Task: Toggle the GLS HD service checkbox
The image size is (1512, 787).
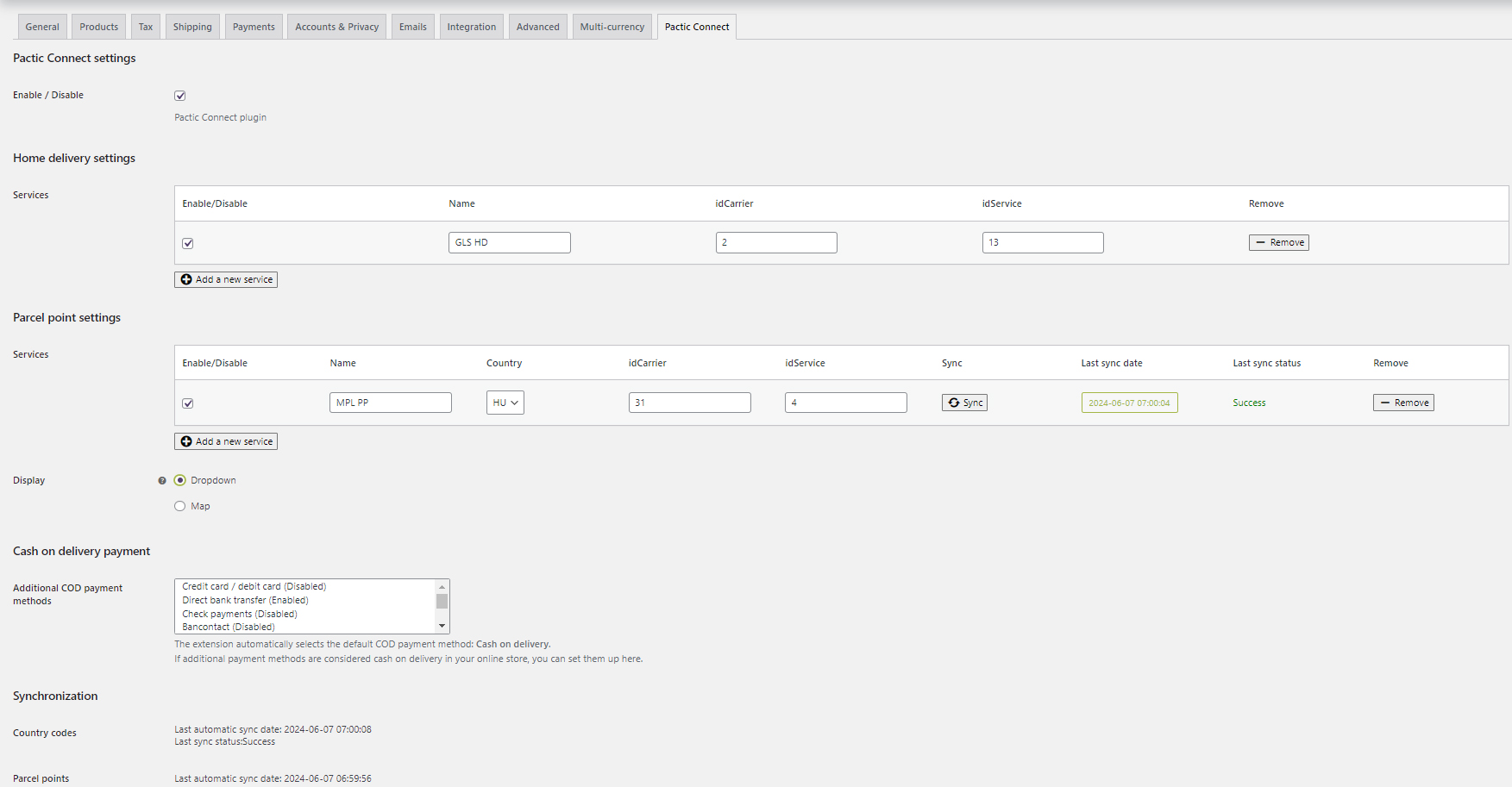Action: 188,243
